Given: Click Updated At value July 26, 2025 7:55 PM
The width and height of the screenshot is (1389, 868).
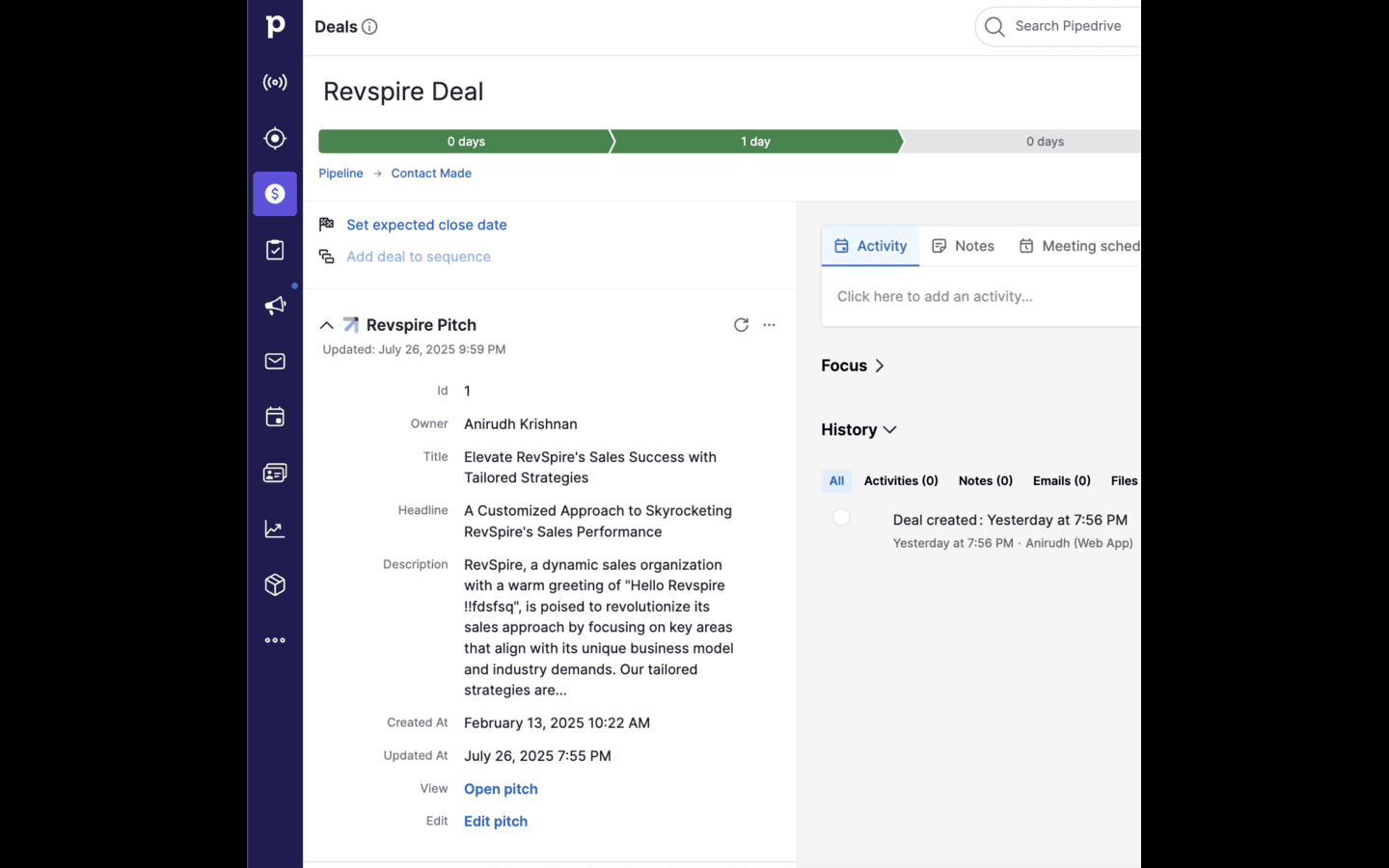Looking at the screenshot, I should [537, 756].
